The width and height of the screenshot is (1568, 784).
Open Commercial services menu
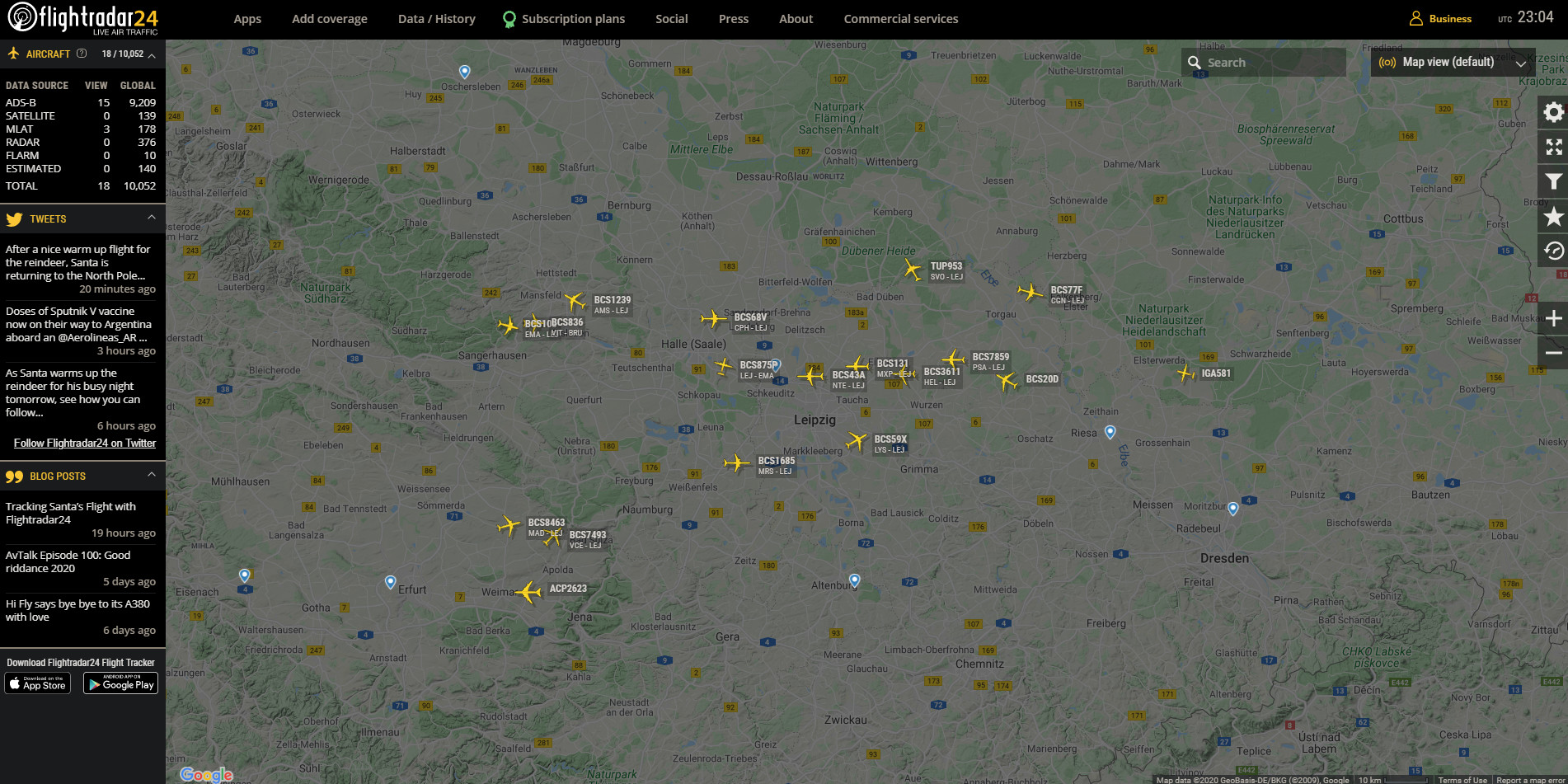[x=901, y=18]
